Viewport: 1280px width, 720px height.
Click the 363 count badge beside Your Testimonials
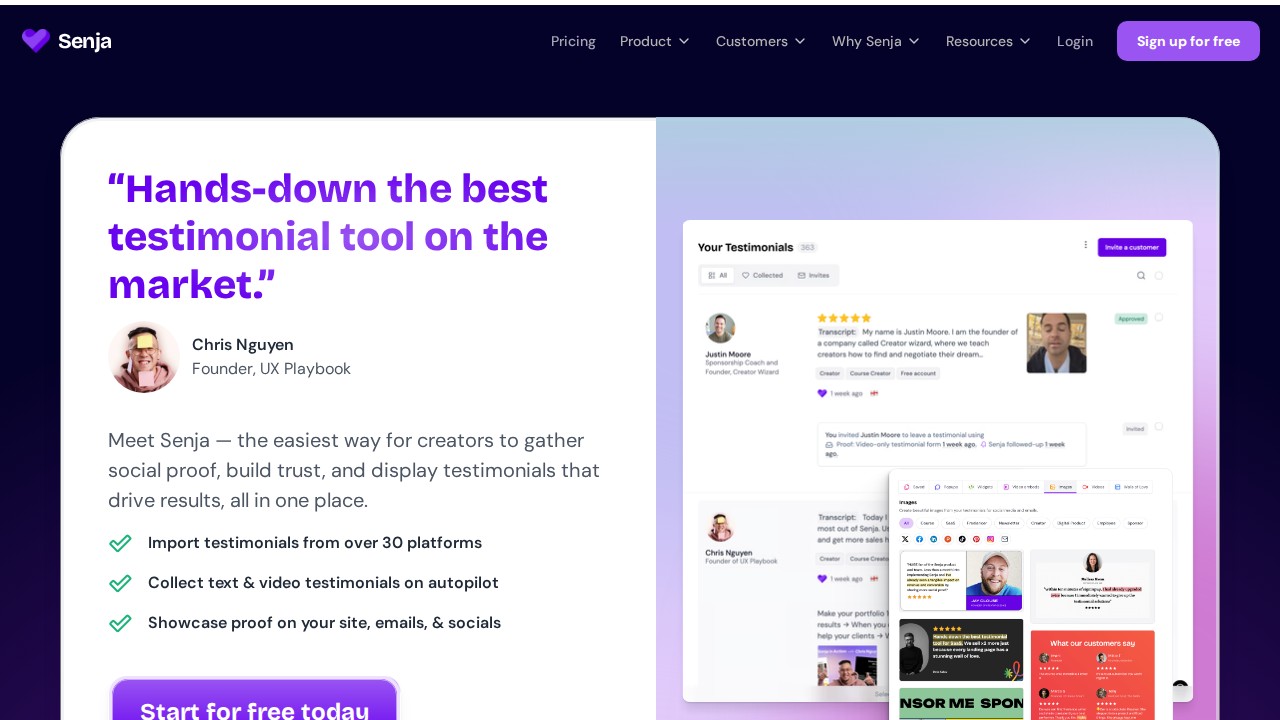click(x=808, y=247)
